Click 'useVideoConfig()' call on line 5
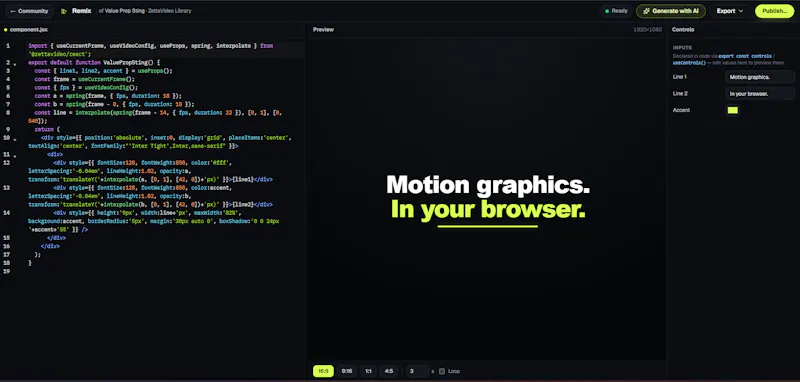This screenshot has height=382, width=800. 111,87
